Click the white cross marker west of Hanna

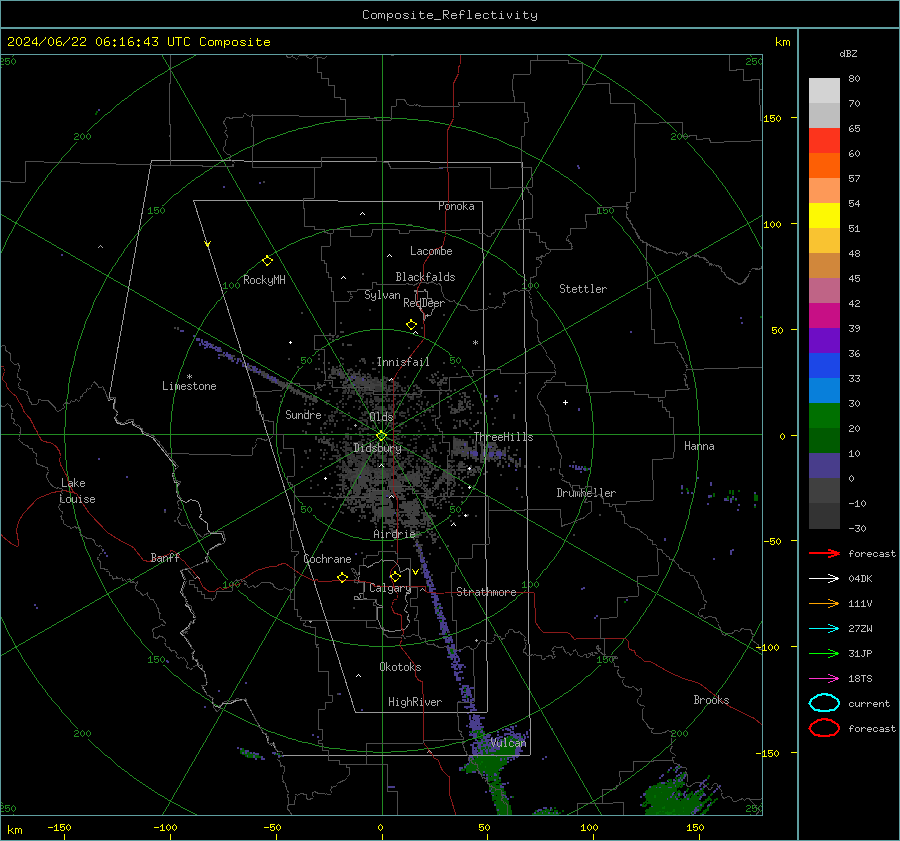point(565,402)
